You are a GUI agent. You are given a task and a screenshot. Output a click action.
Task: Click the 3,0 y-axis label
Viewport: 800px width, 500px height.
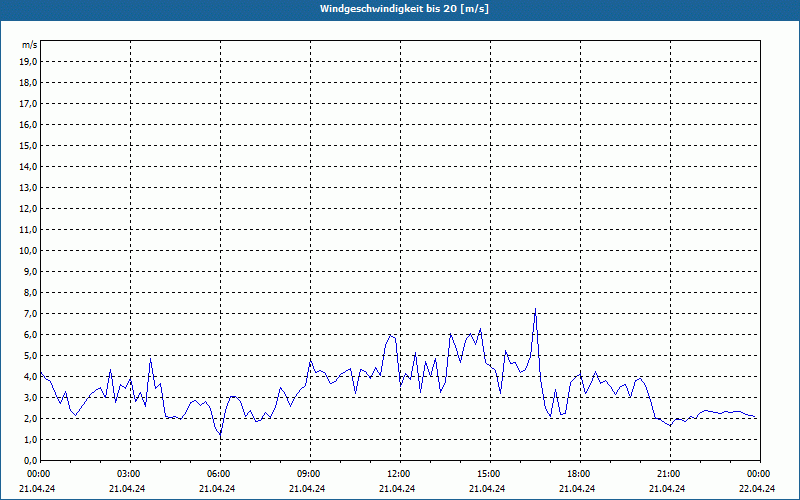30,397
